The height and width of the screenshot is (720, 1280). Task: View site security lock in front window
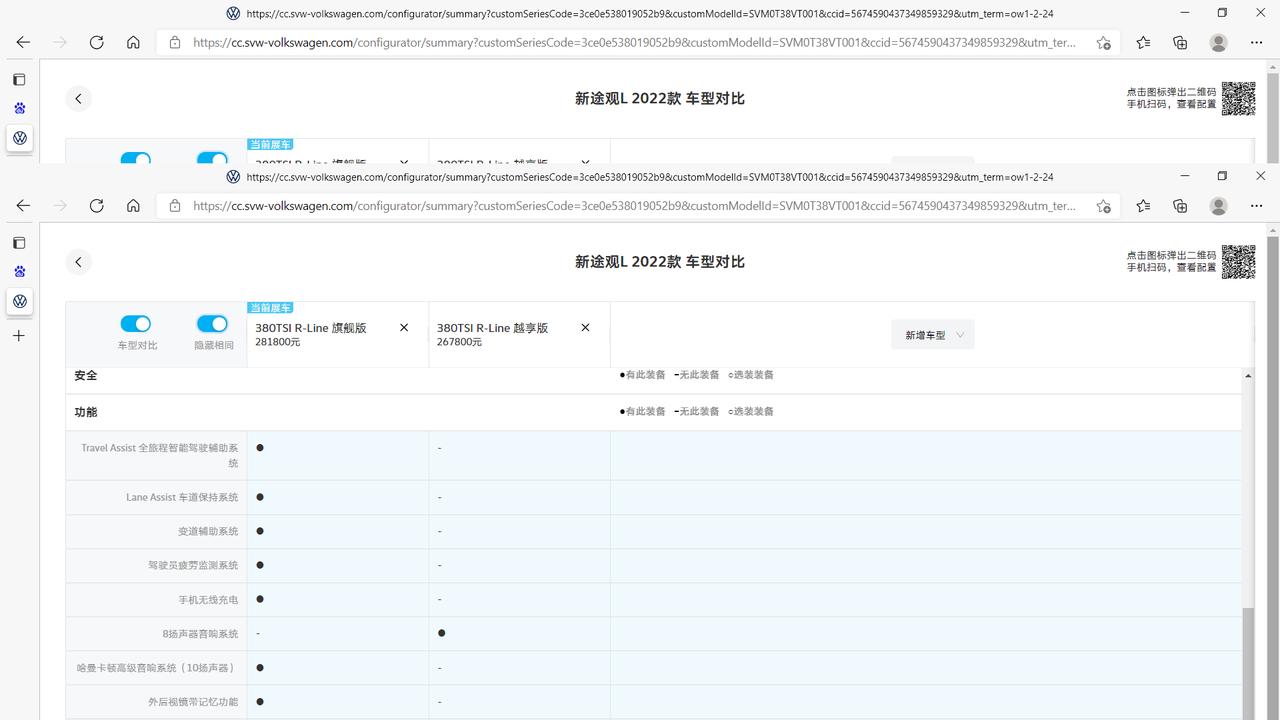click(175, 206)
